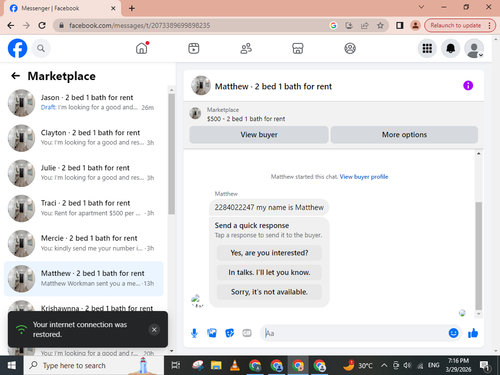Open Mercie's 2 bed 1 bath conversation
Screen dimensions: 500x375
point(84,243)
